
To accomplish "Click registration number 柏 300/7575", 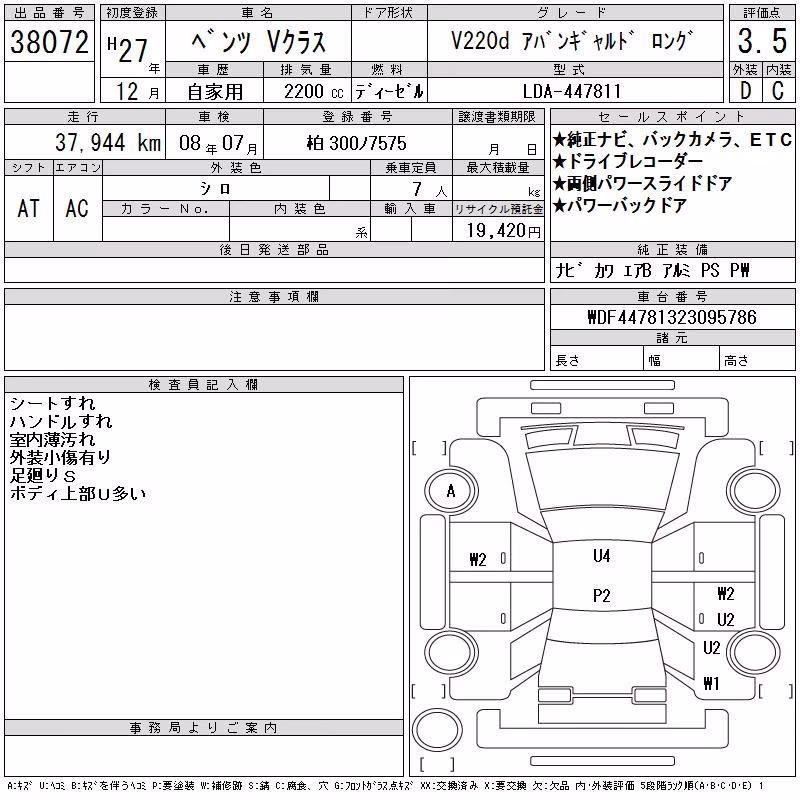I will click(356, 143).
